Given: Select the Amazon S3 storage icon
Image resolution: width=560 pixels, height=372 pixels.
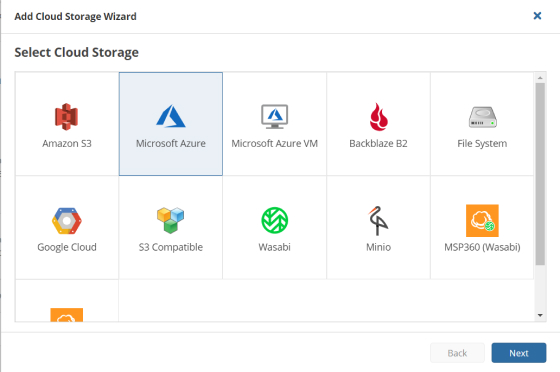Looking at the screenshot, I should [66, 117].
